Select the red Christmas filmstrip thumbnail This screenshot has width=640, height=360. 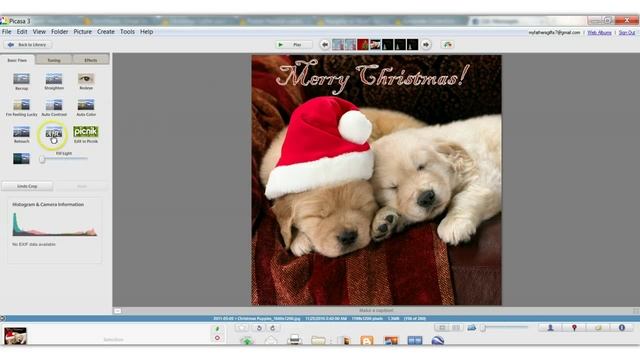(363, 44)
